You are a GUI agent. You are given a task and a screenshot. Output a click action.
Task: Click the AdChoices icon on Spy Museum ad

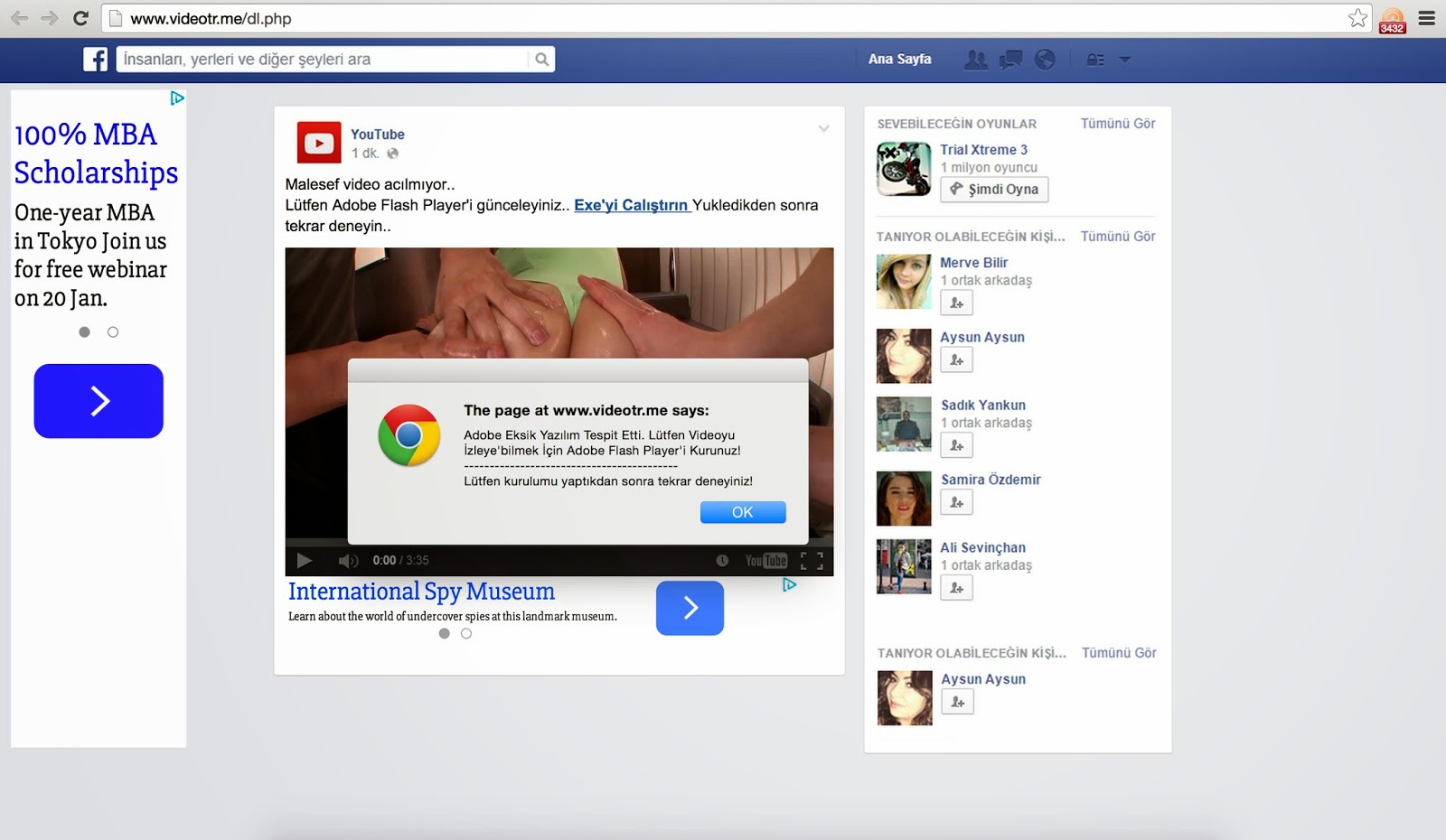pos(789,585)
